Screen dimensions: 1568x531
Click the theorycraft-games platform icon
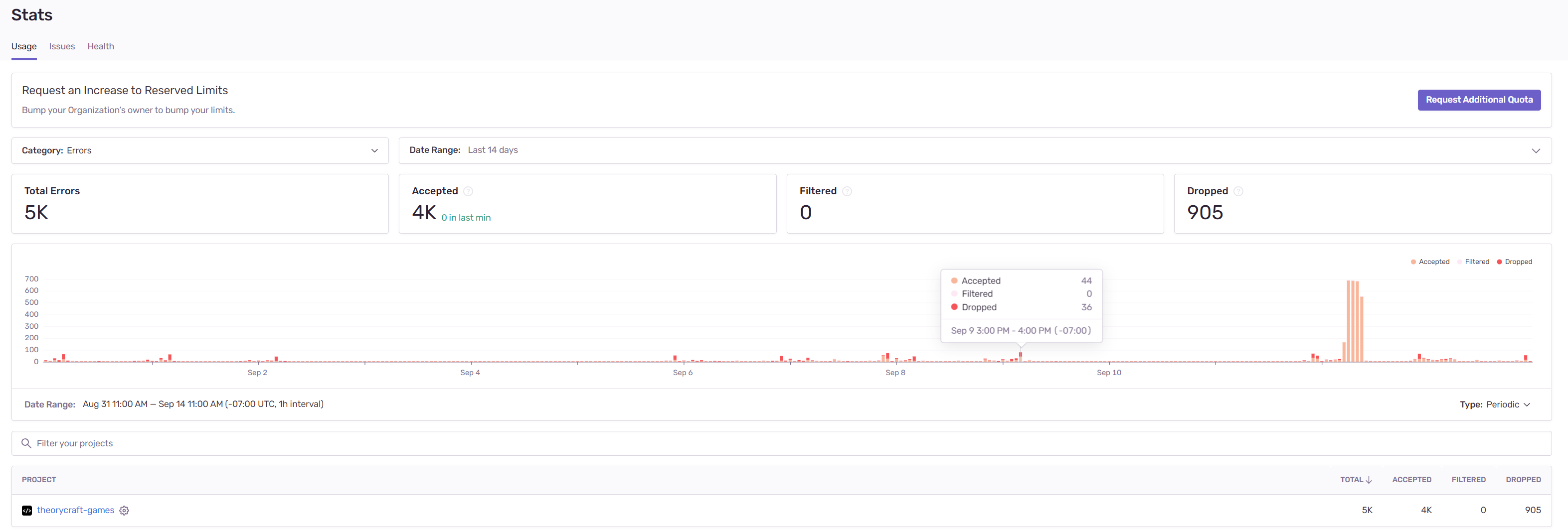click(x=27, y=510)
